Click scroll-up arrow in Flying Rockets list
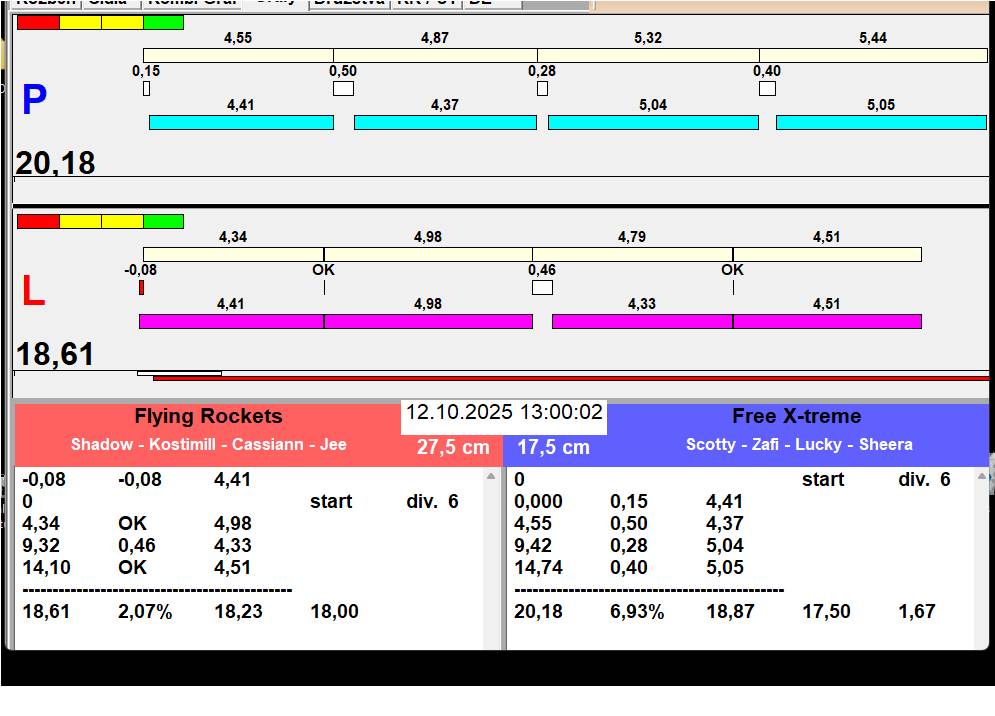Screen dimensions: 995x716 pyautogui.click(x=491, y=477)
